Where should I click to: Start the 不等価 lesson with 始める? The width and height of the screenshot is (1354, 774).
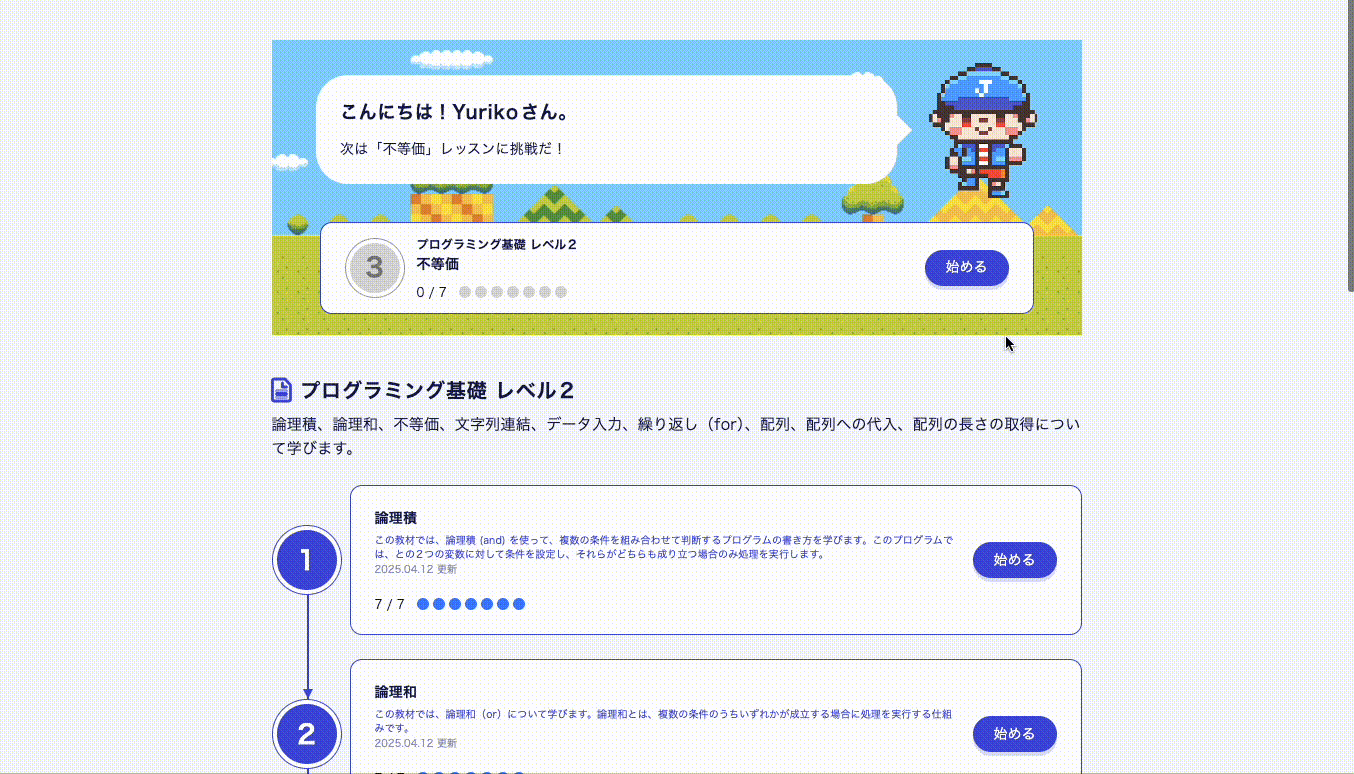point(966,267)
